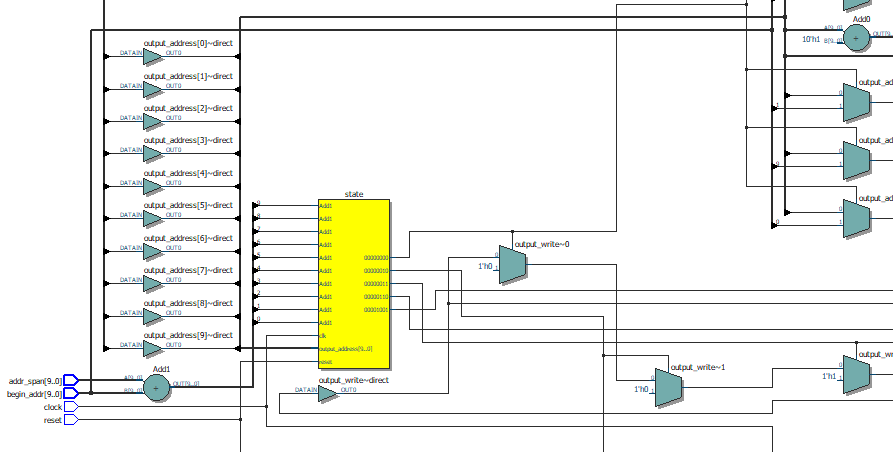Select the yellow state machine block

354,284
